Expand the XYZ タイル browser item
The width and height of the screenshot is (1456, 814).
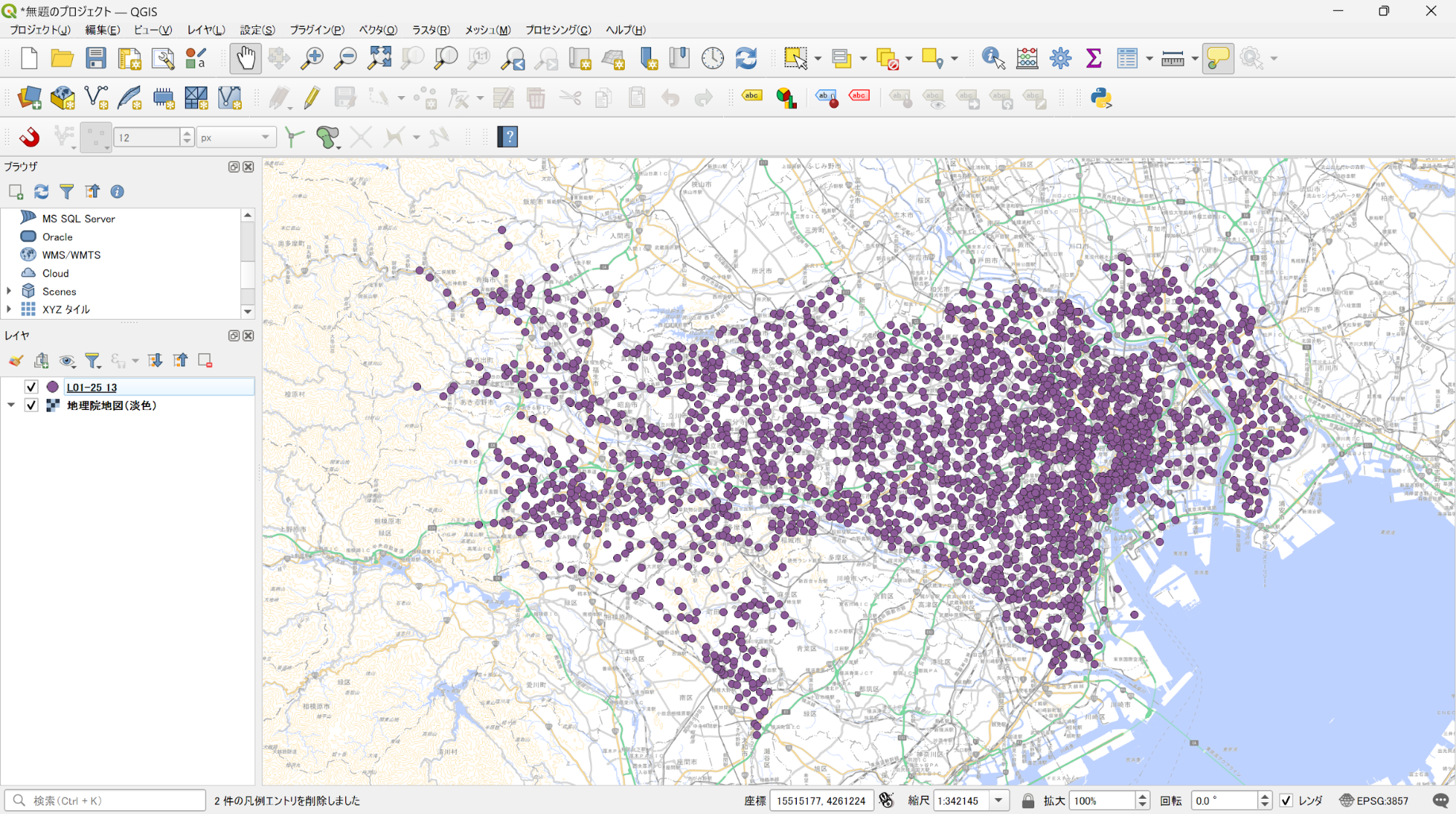[x=9, y=309]
